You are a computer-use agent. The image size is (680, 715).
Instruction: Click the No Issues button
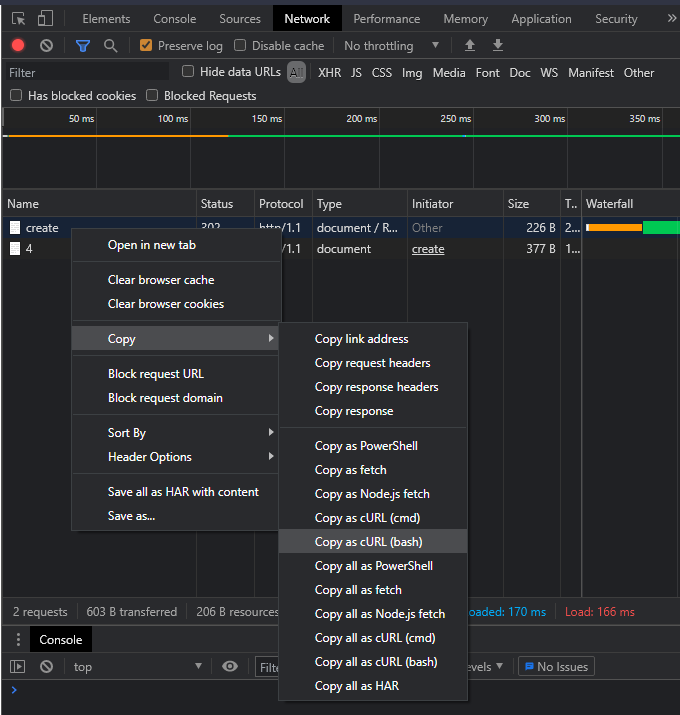[556, 666]
